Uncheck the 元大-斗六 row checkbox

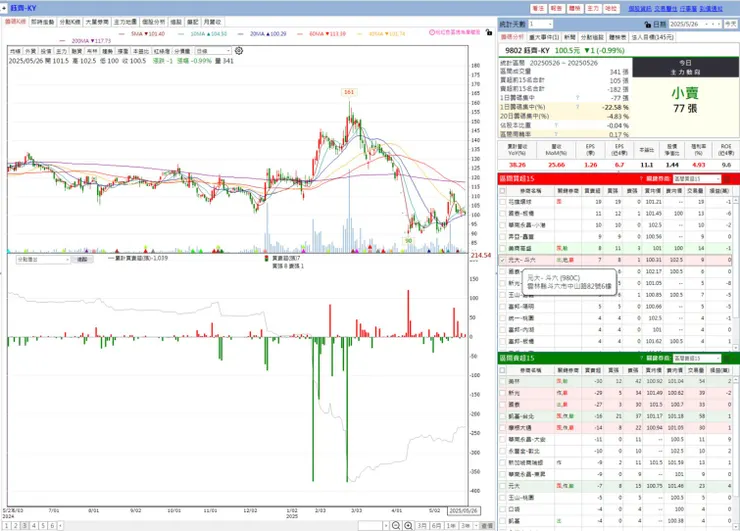(x=503, y=260)
